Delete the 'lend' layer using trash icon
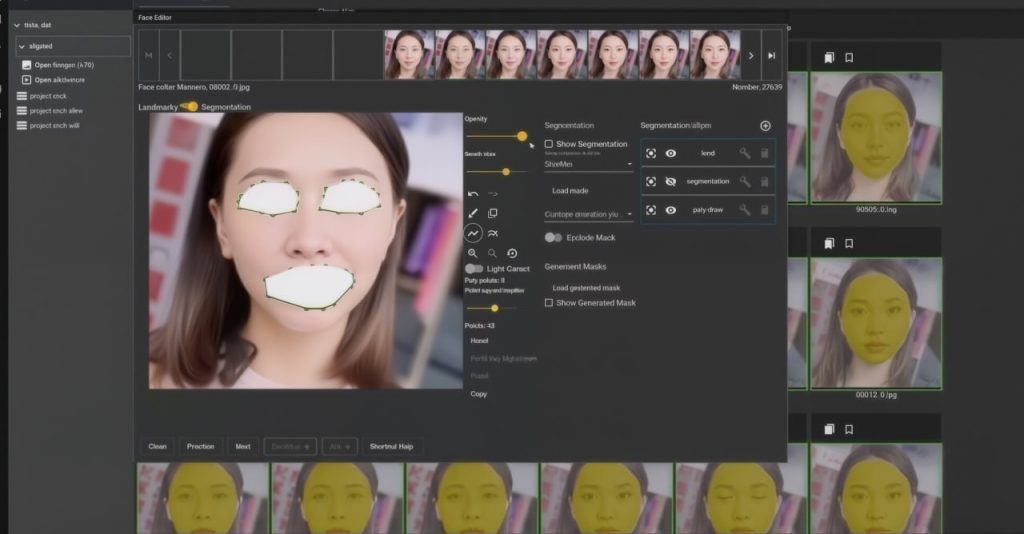 pos(764,153)
